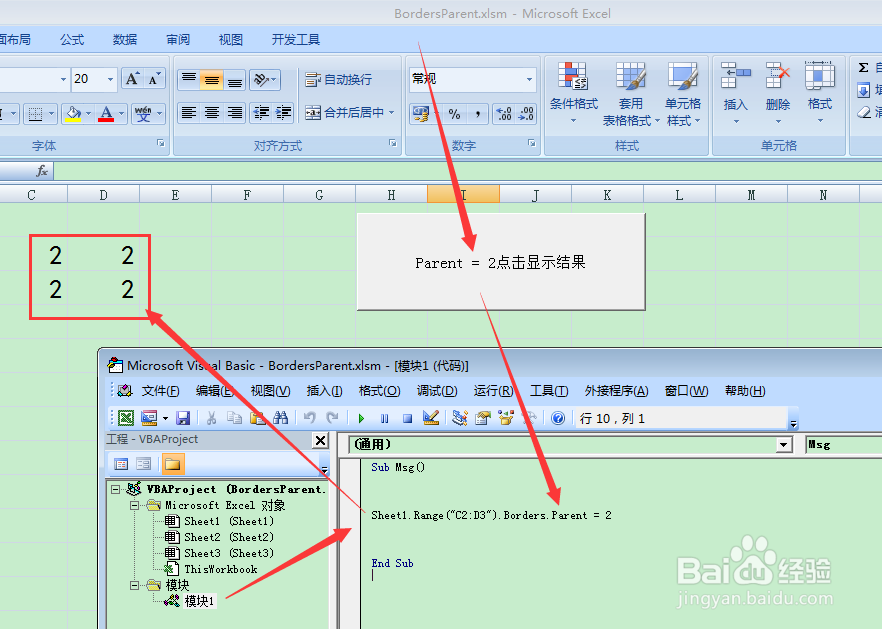Click the VBA help question mark icon
This screenshot has width=882, height=629.
557,418
